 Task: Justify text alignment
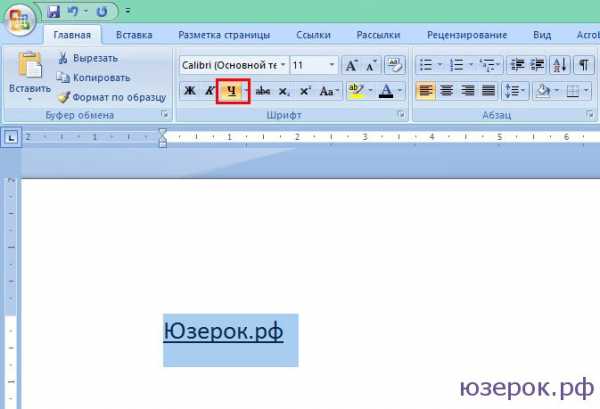click(488, 91)
